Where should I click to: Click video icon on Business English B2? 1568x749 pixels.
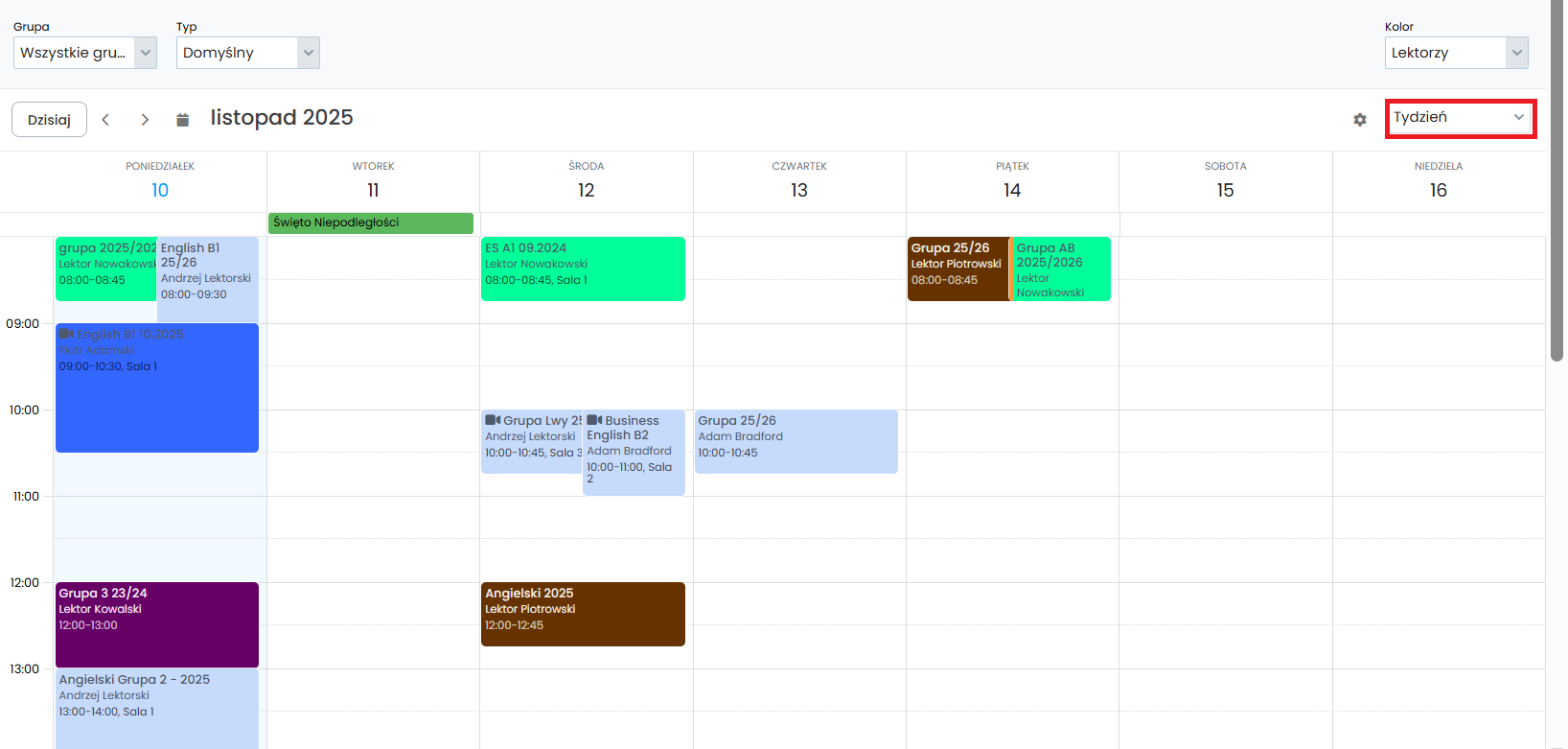[x=594, y=420]
